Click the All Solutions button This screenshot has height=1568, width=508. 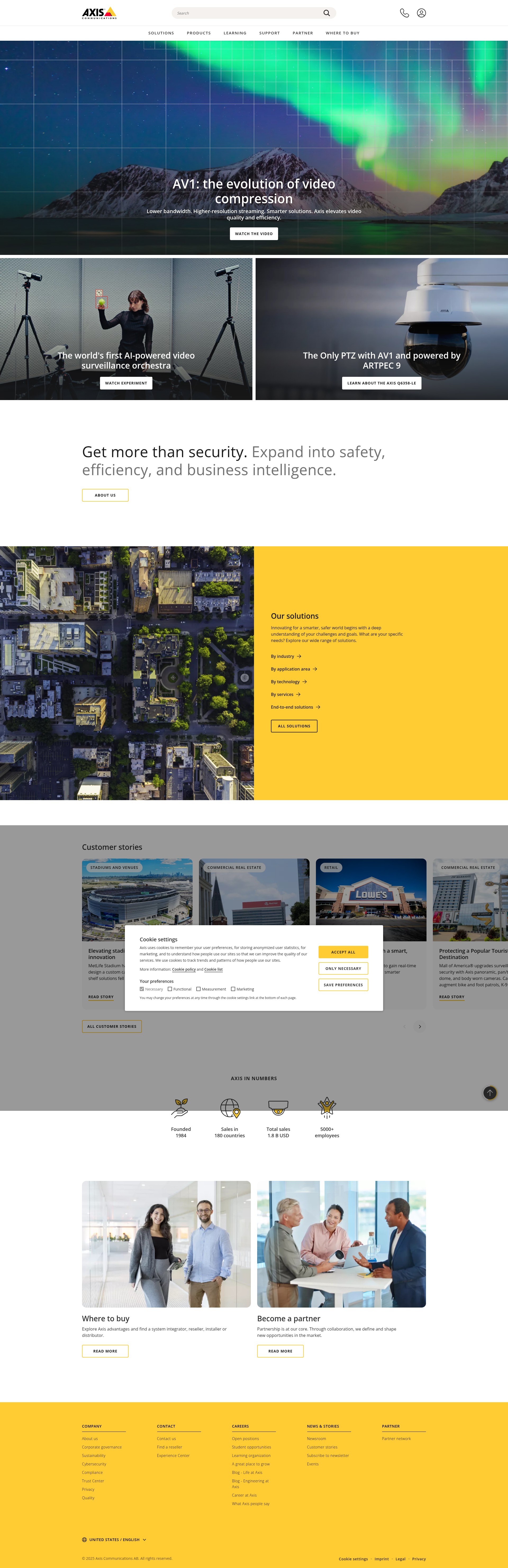[294, 726]
